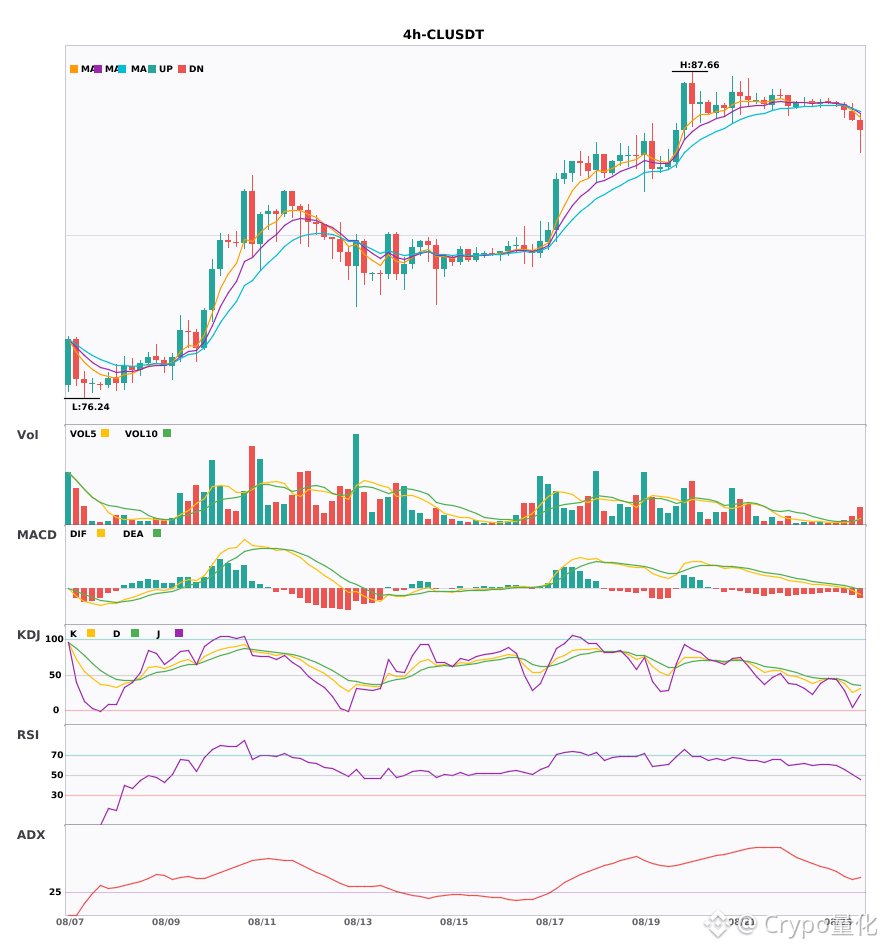Click the Vol panel label

click(27, 435)
